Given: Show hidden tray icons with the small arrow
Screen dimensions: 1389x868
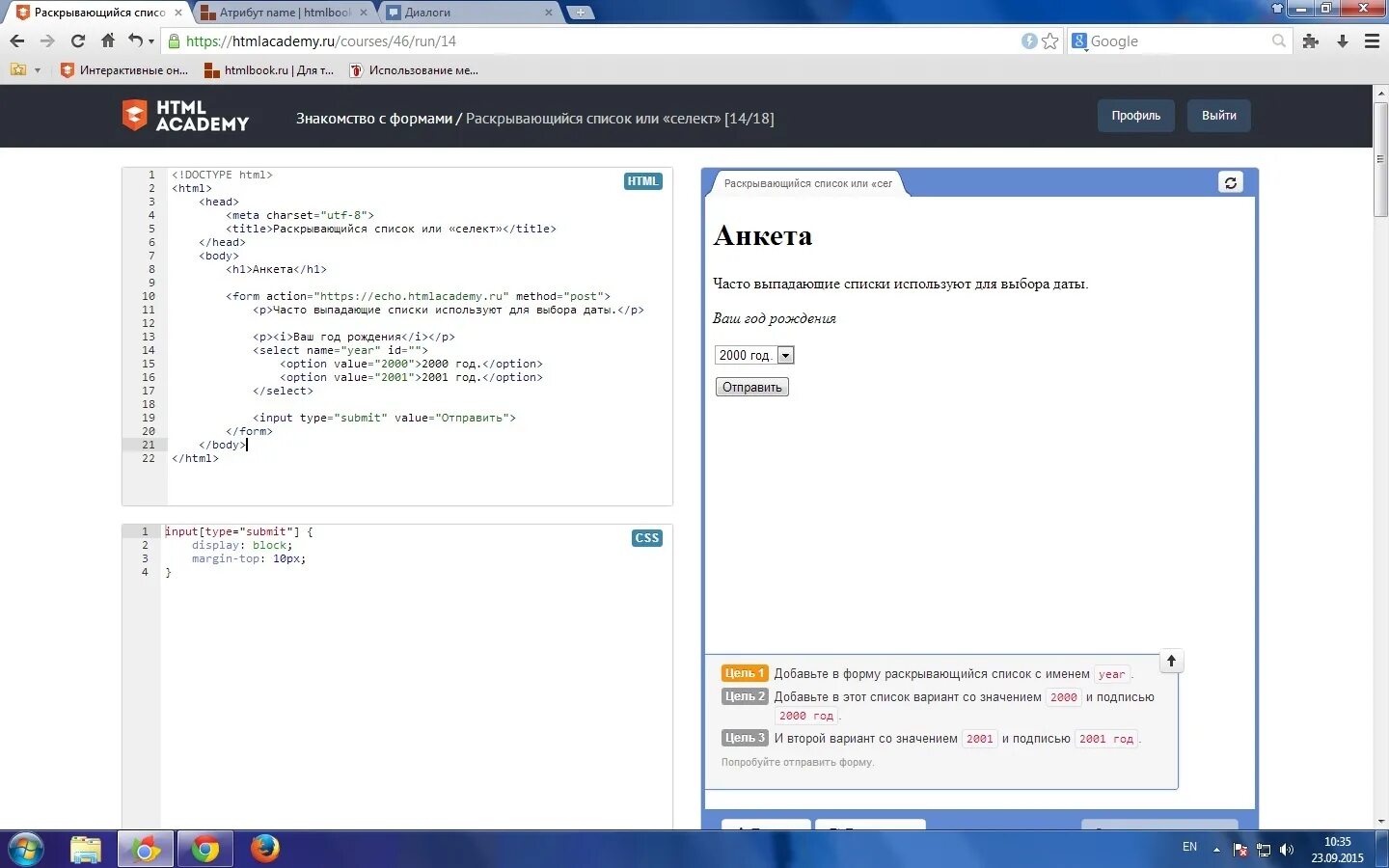Looking at the screenshot, I should 1216,850.
